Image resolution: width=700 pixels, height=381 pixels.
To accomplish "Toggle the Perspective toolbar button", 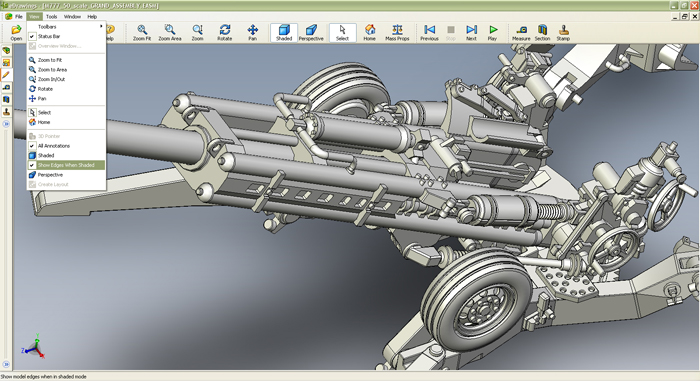I will pyautogui.click(x=311, y=33).
